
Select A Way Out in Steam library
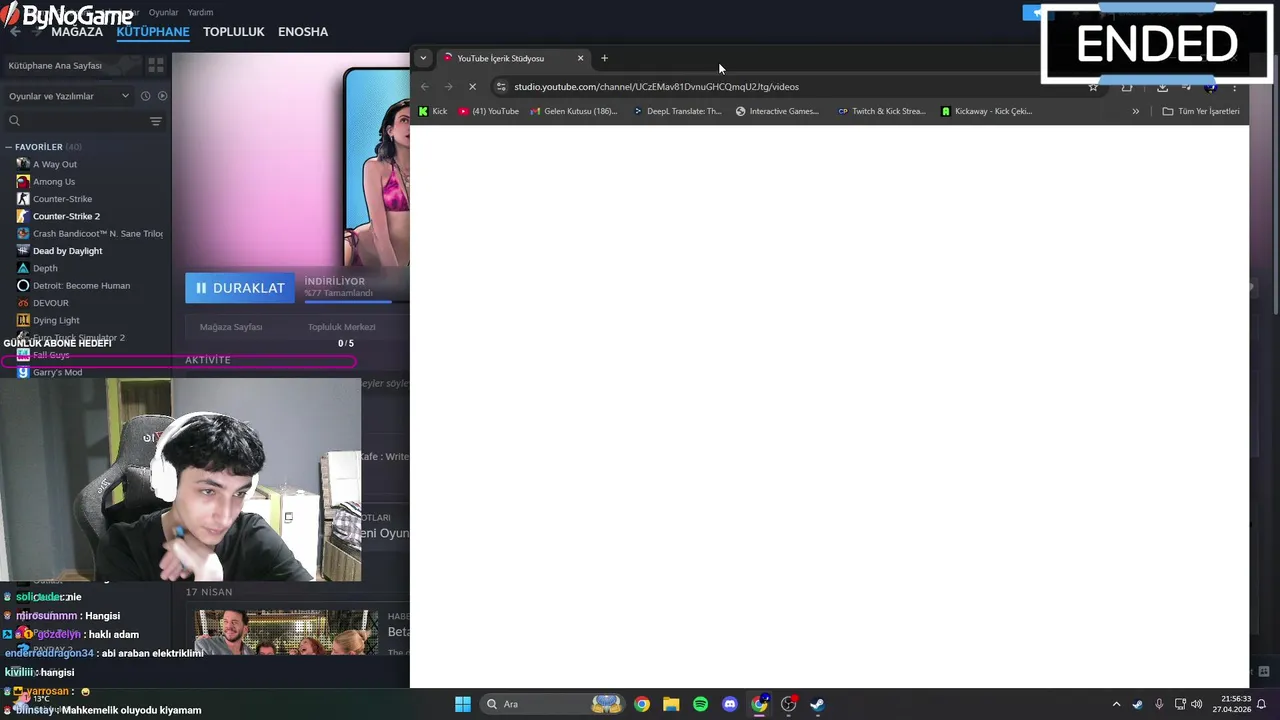(x=55, y=164)
